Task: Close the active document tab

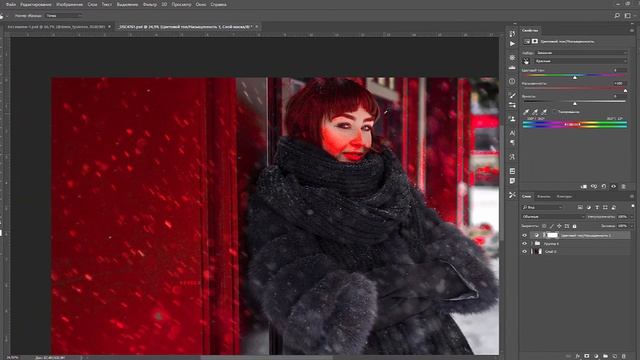Action: pyautogui.click(x=257, y=27)
